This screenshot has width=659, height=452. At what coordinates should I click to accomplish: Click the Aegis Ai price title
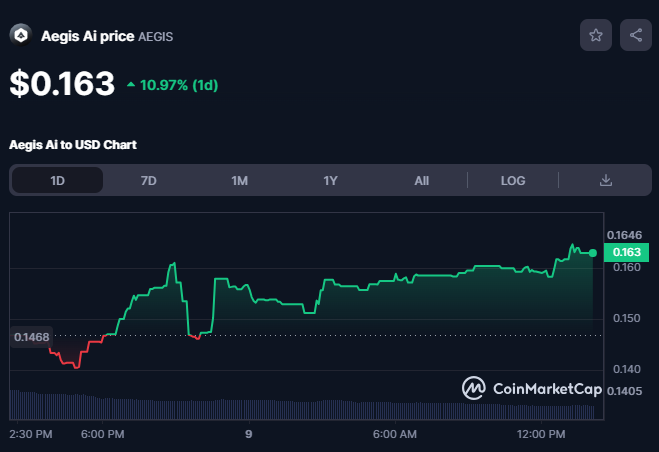point(87,36)
